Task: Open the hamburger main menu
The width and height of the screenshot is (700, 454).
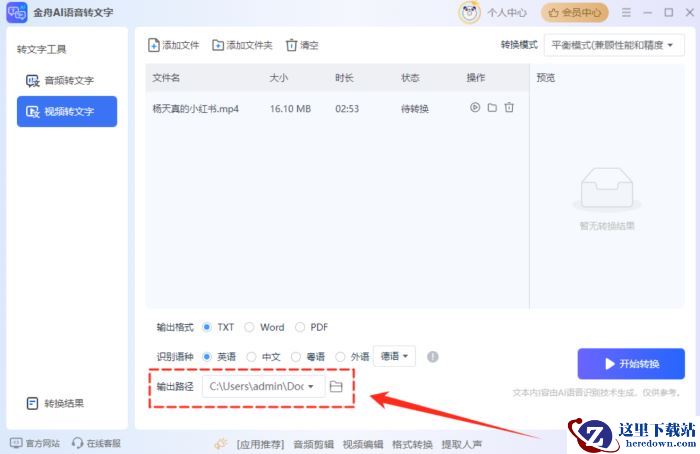Action: click(x=626, y=12)
